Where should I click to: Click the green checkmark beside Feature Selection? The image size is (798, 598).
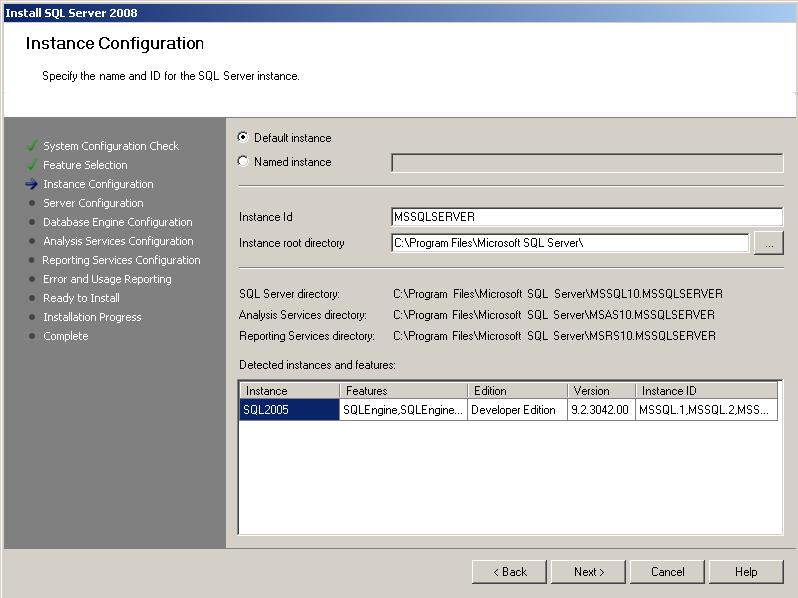(x=32, y=164)
